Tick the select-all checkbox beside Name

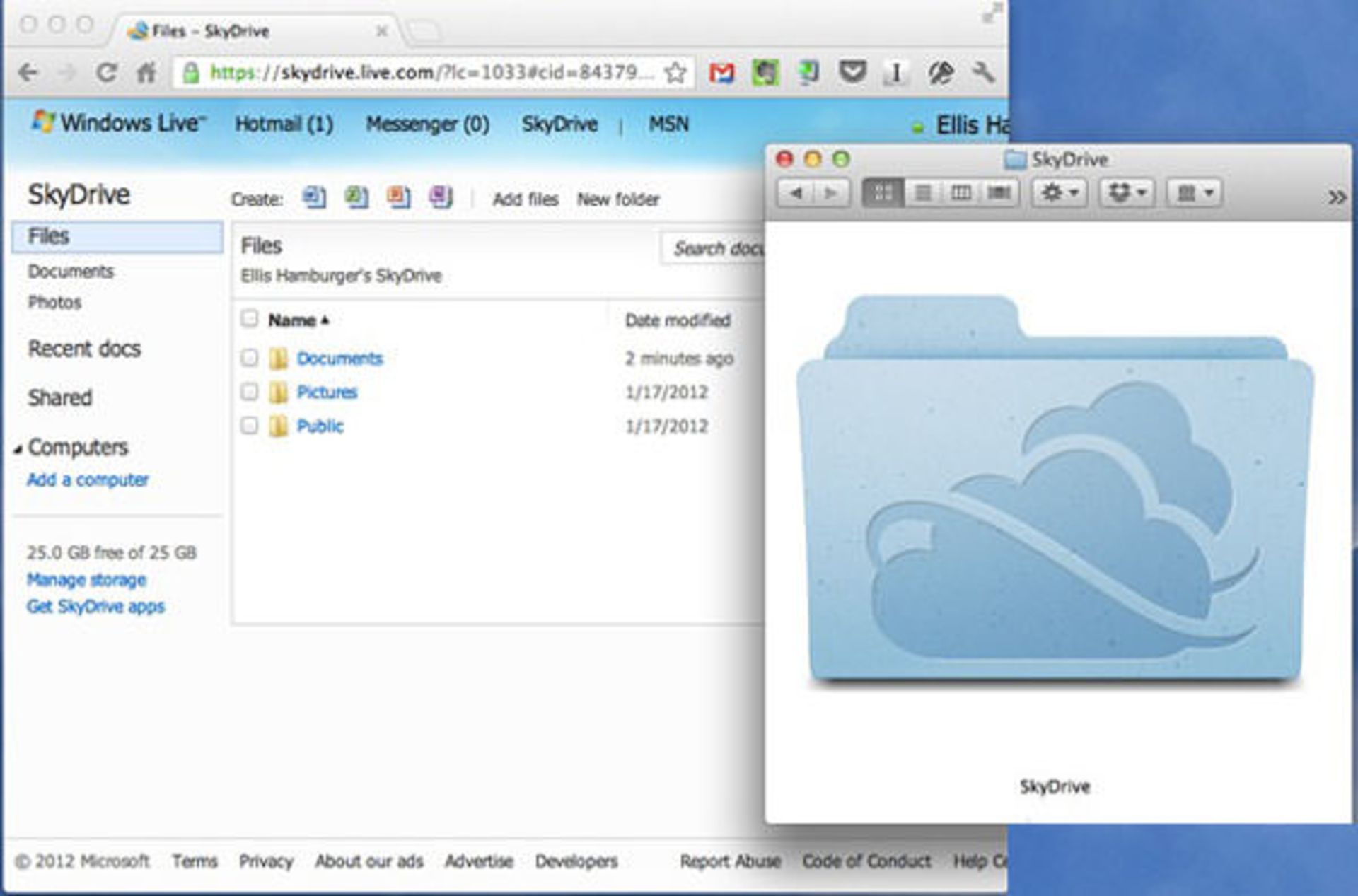tap(249, 319)
